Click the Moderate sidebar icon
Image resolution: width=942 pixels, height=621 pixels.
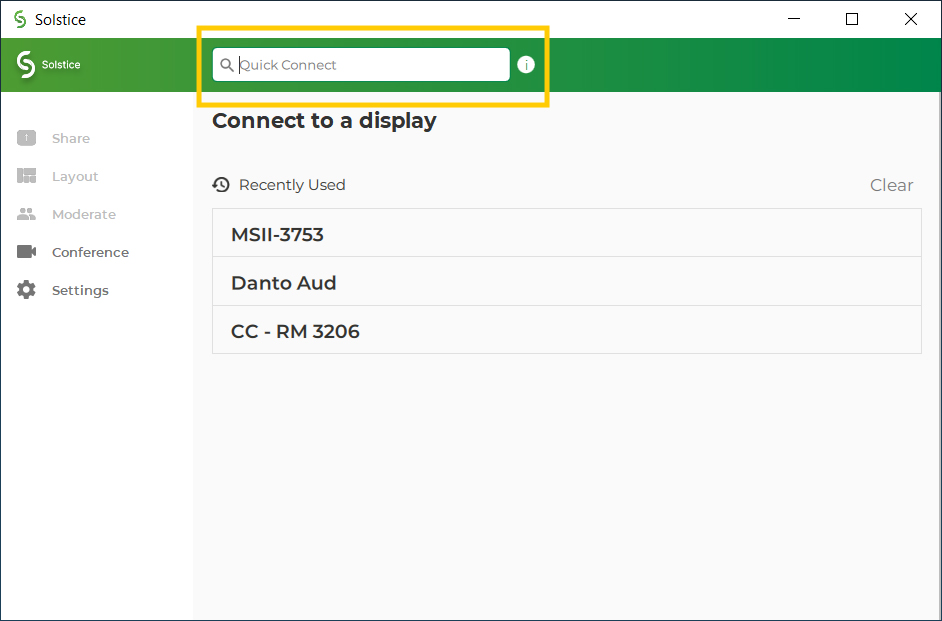(25, 214)
